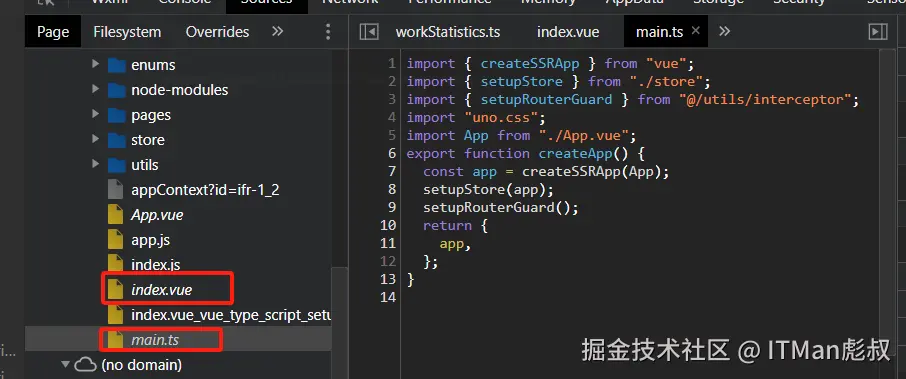906x379 pixels.
Task: Set a breakpoint on line number 9
Action: 392,207
